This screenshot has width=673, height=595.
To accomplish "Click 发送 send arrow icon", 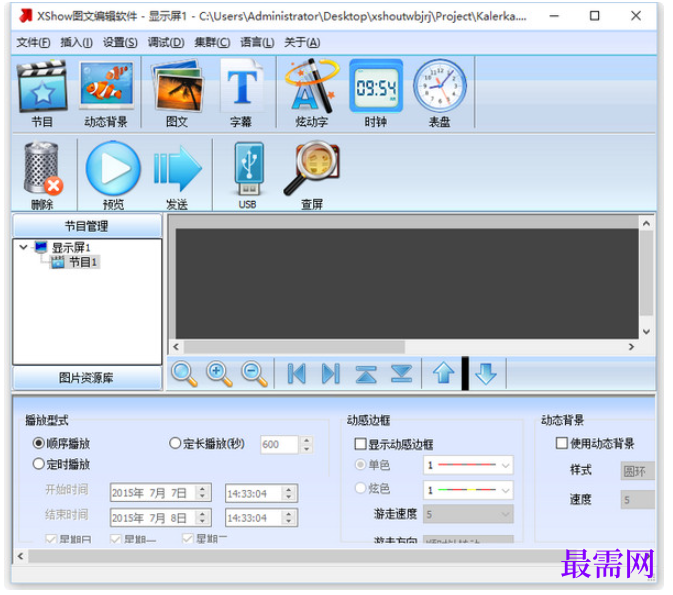I will pos(177,168).
